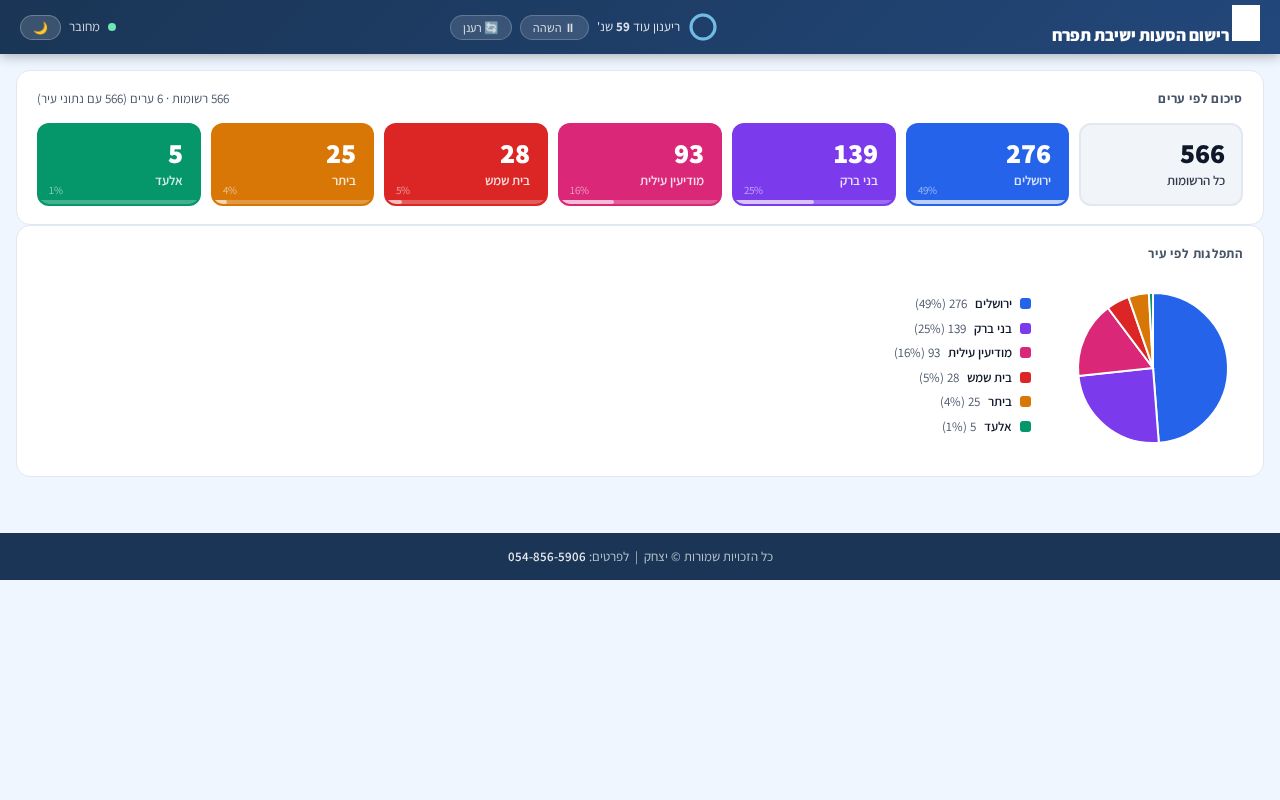
Task: Click the purple בני ברק legend swatch
Action: click(x=1025, y=328)
